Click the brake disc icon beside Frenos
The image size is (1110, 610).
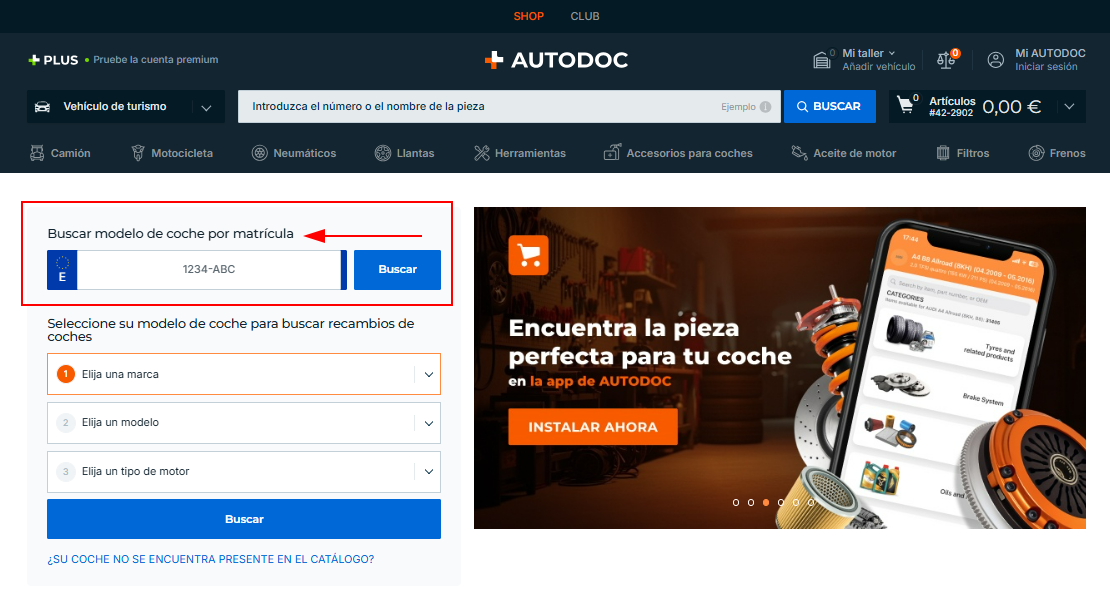1036,153
